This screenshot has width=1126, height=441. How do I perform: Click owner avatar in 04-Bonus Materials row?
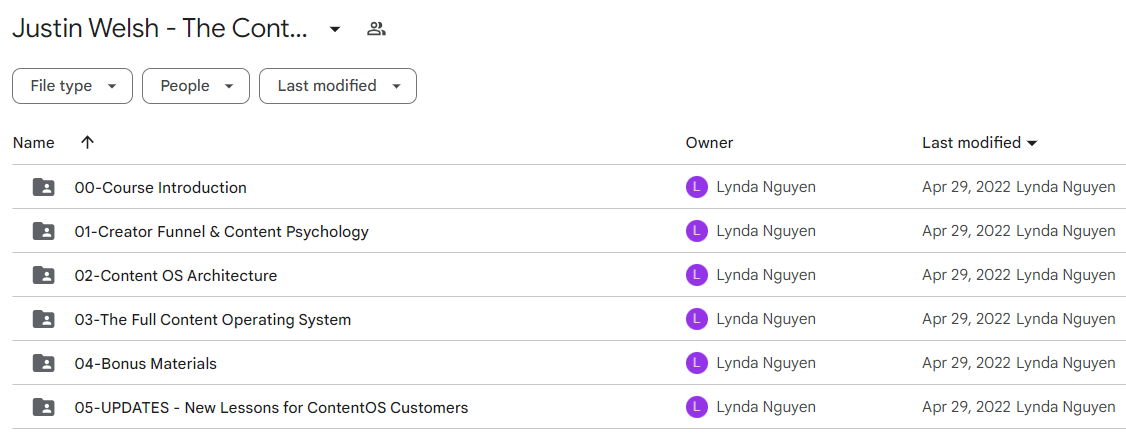coord(697,363)
